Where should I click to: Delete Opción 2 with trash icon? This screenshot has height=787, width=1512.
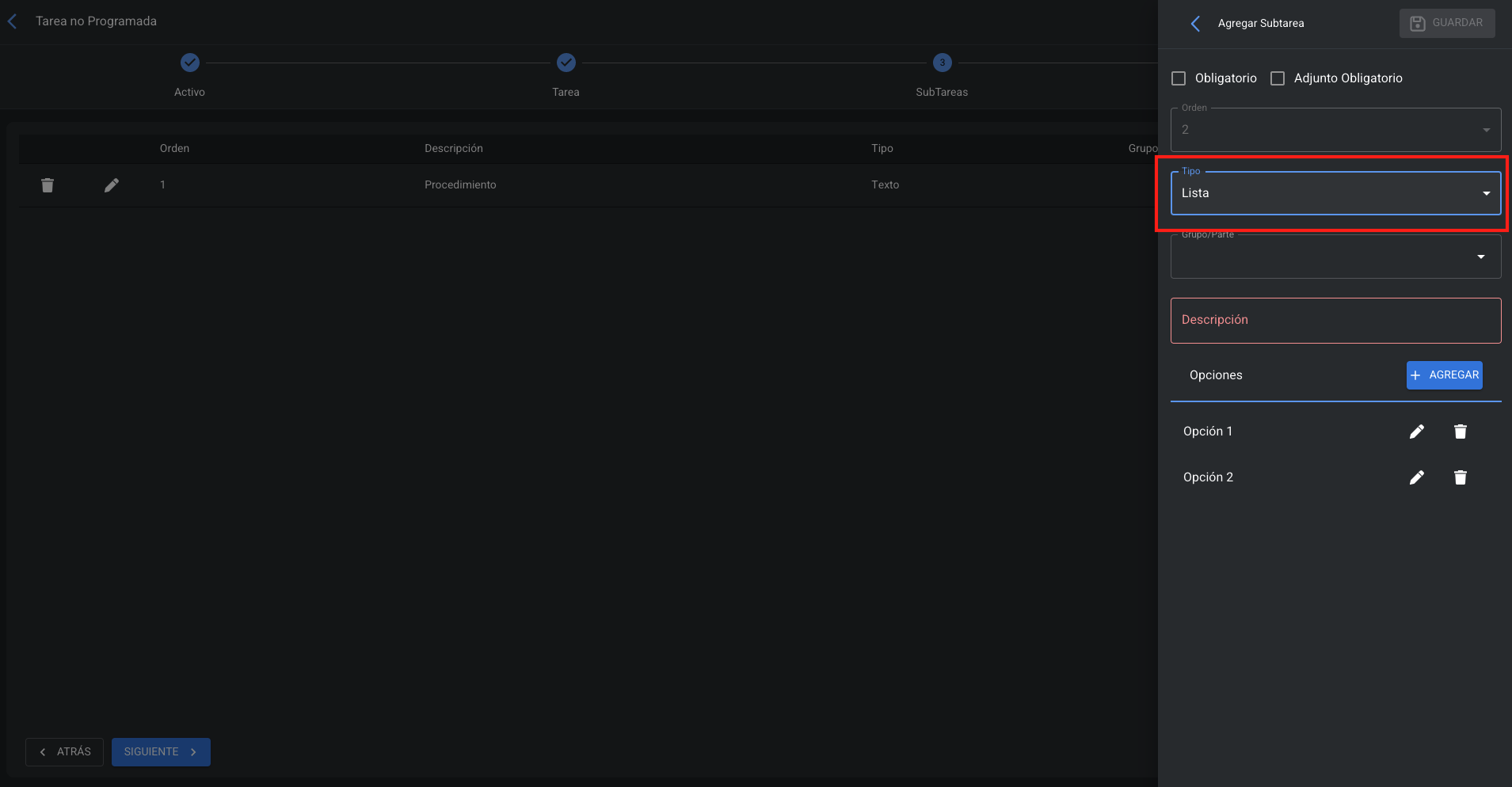tap(1460, 477)
